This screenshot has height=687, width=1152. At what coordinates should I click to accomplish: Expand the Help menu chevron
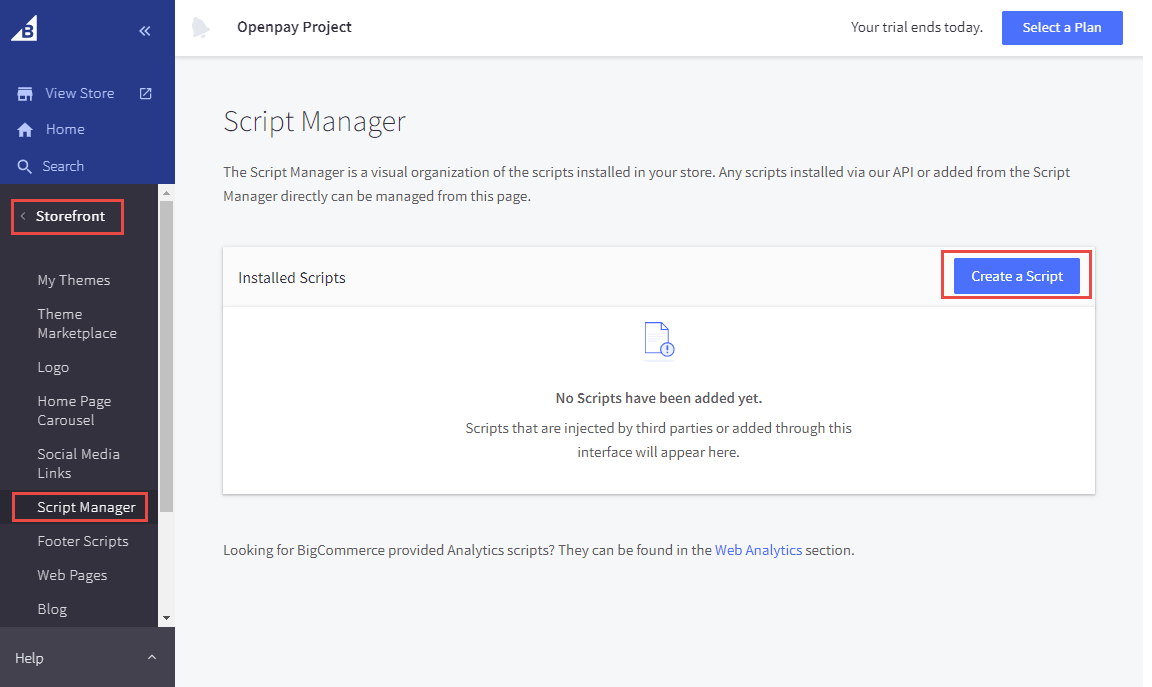(152, 657)
